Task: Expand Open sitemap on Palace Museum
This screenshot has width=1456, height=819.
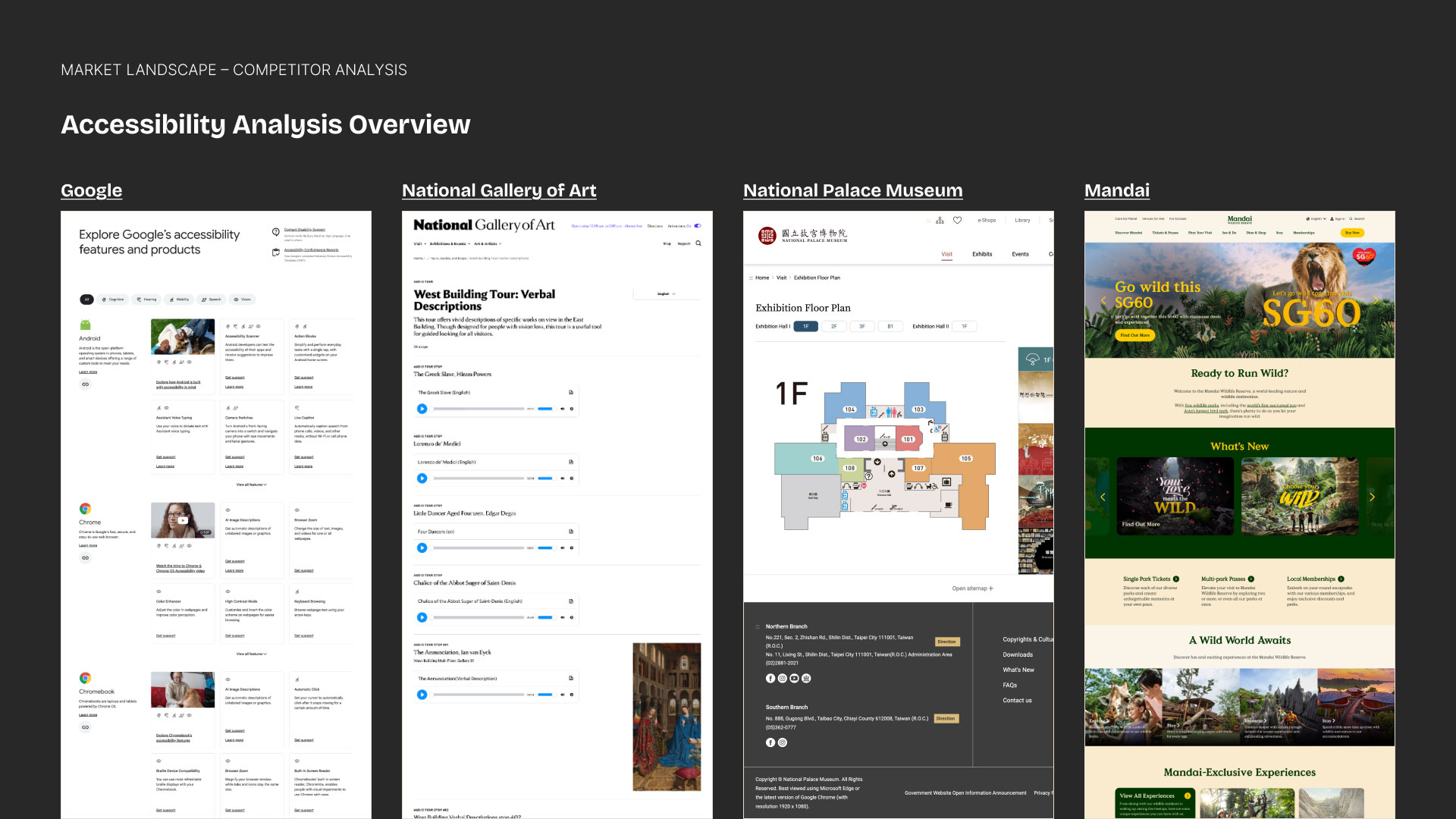Action: (x=972, y=588)
